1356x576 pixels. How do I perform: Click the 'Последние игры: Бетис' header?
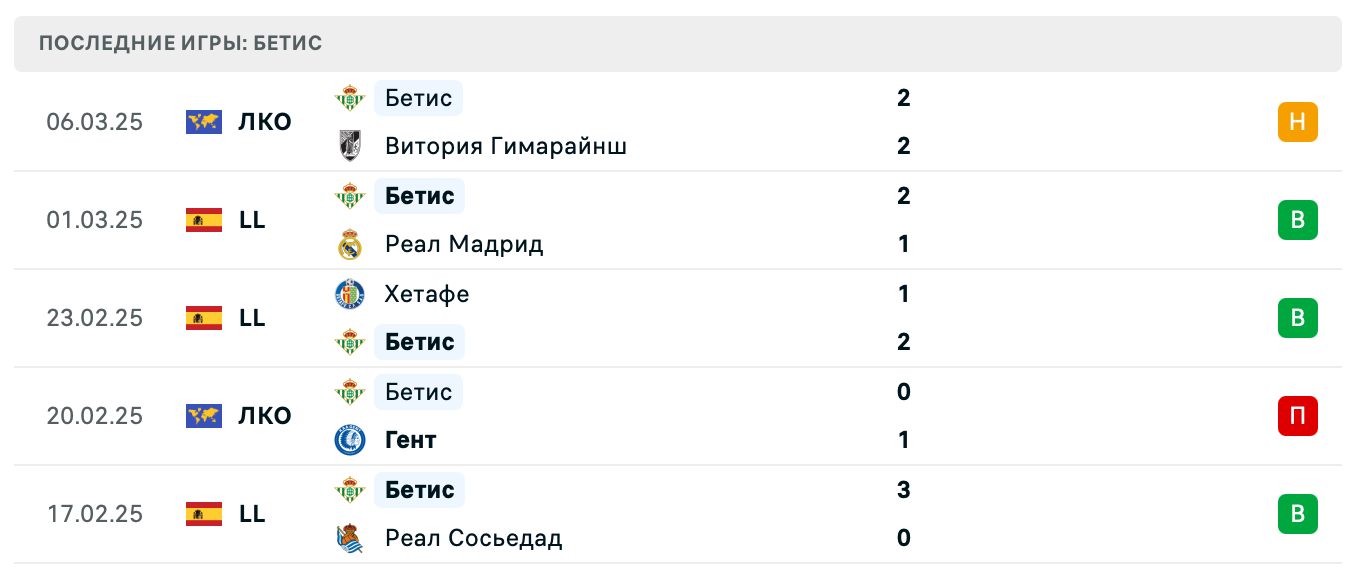(x=181, y=44)
